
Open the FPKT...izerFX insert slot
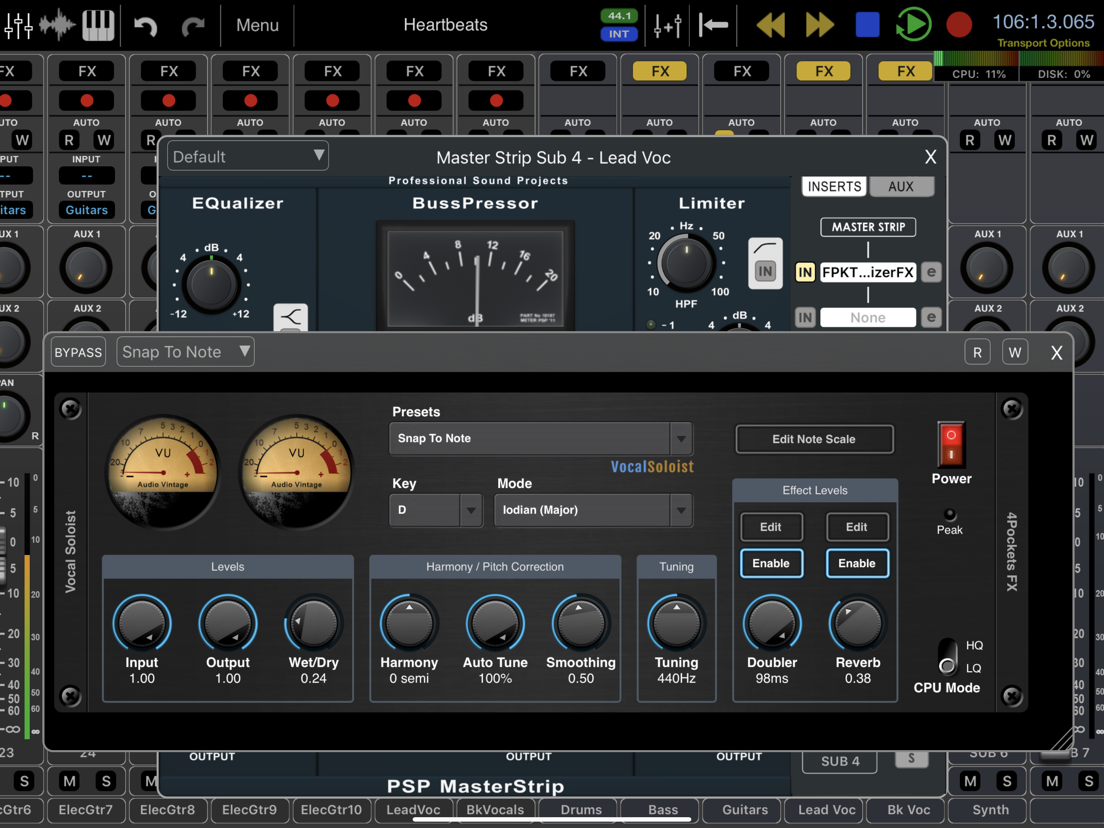click(x=868, y=272)
